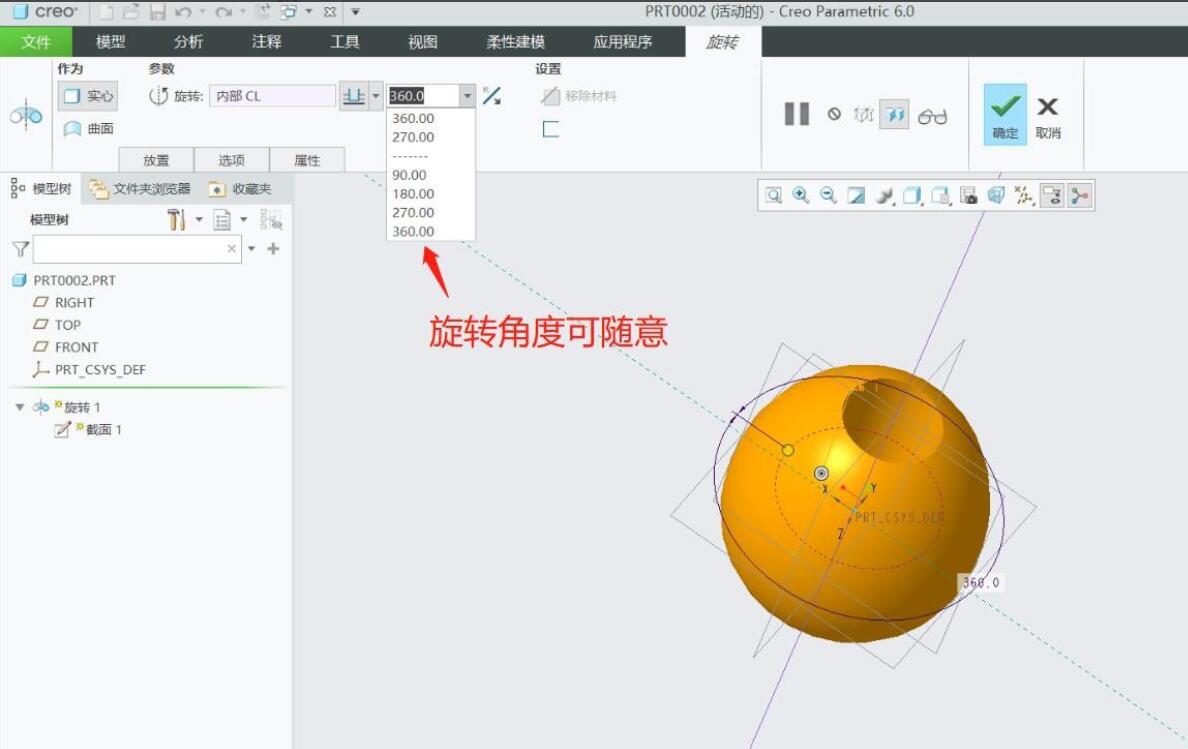Click the thicken sketch icon under 设置
The height and width of the screenshot is (749, 1188).
pyautogui.click(x=551, y=130)
